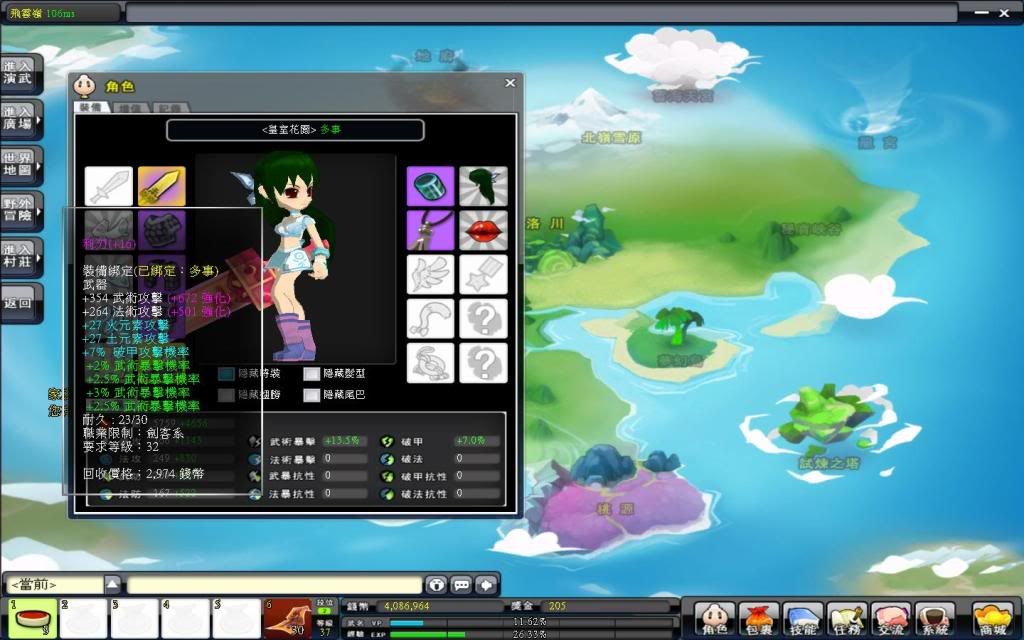Click the green hair equipment slot

click(x=483, y=186)
